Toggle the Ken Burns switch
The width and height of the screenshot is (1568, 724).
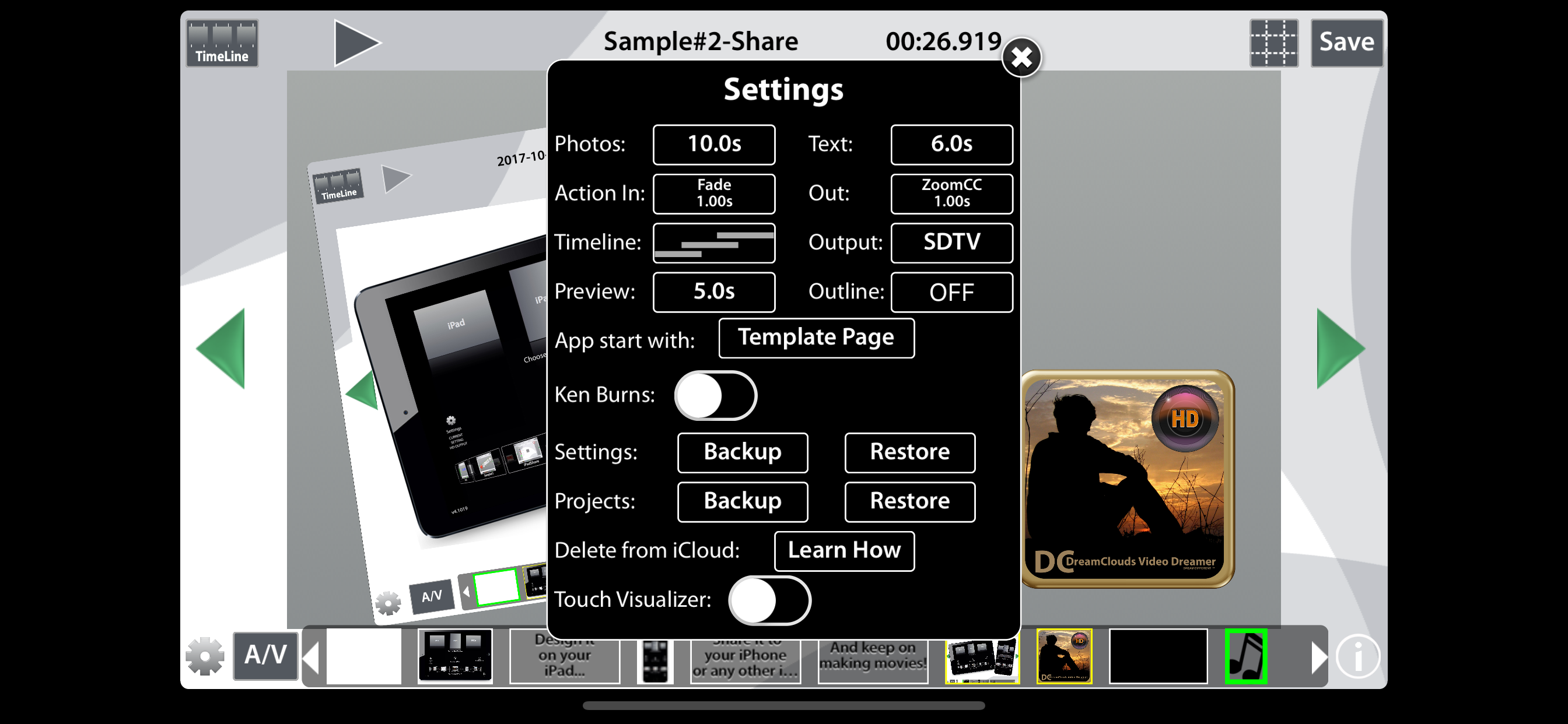(x=715, y=395)
